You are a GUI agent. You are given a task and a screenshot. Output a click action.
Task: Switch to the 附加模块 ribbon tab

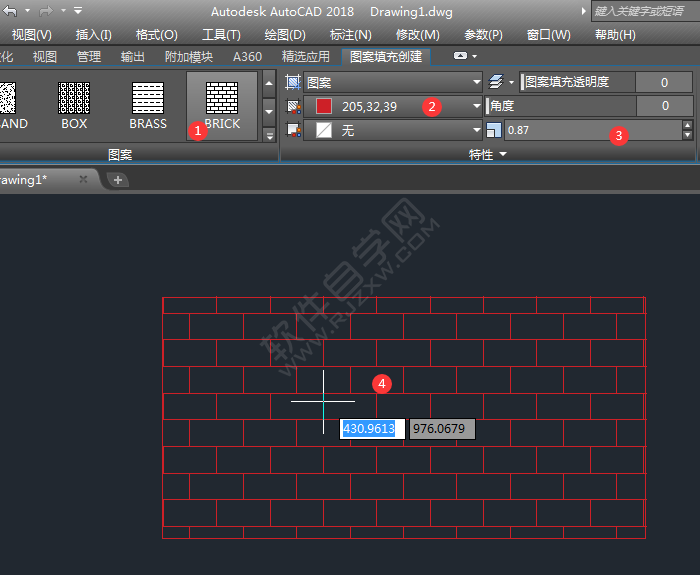tap(188, 57)
